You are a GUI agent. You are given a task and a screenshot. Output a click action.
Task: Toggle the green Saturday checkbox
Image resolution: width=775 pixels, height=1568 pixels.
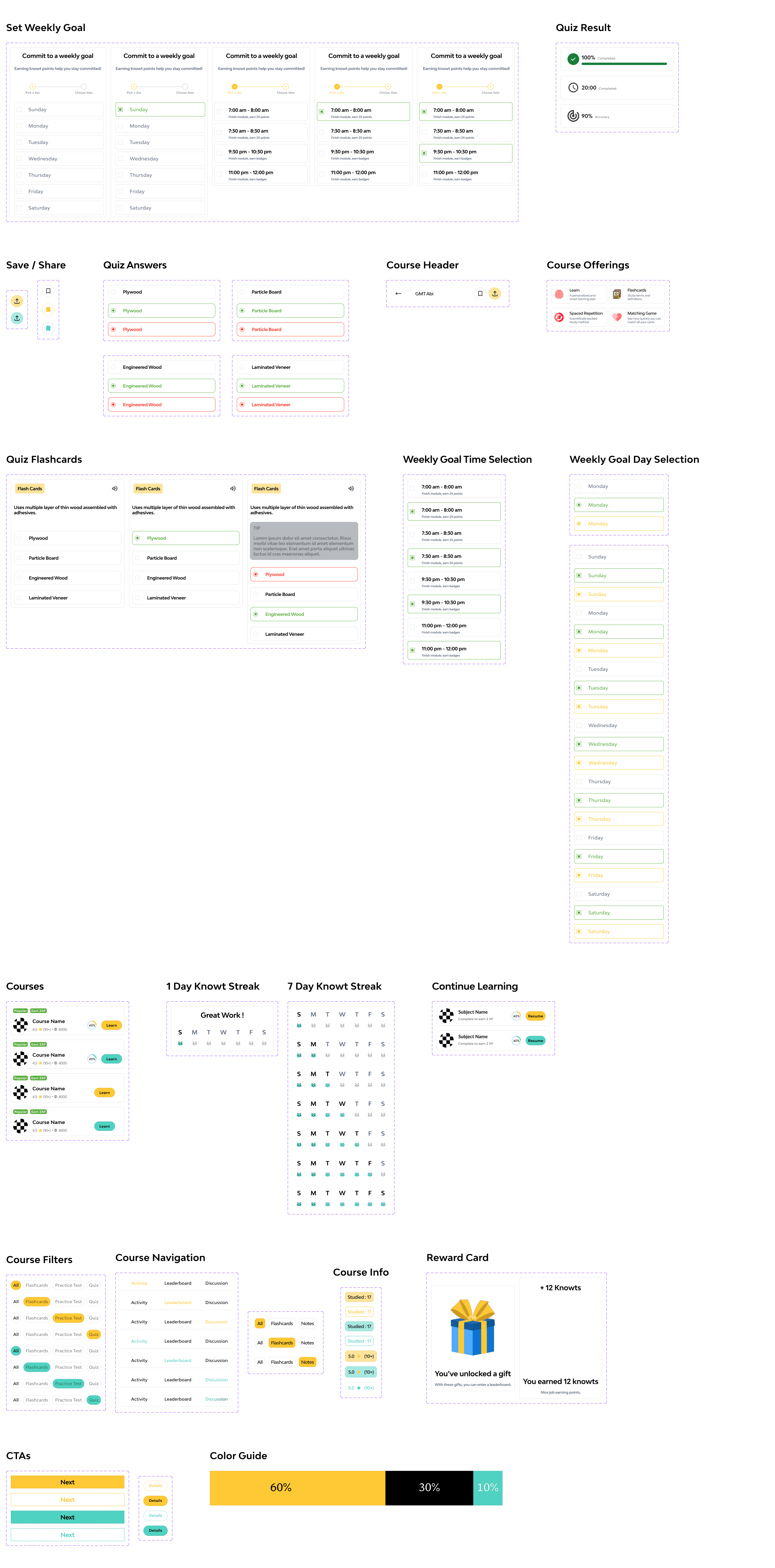point(579,912)
